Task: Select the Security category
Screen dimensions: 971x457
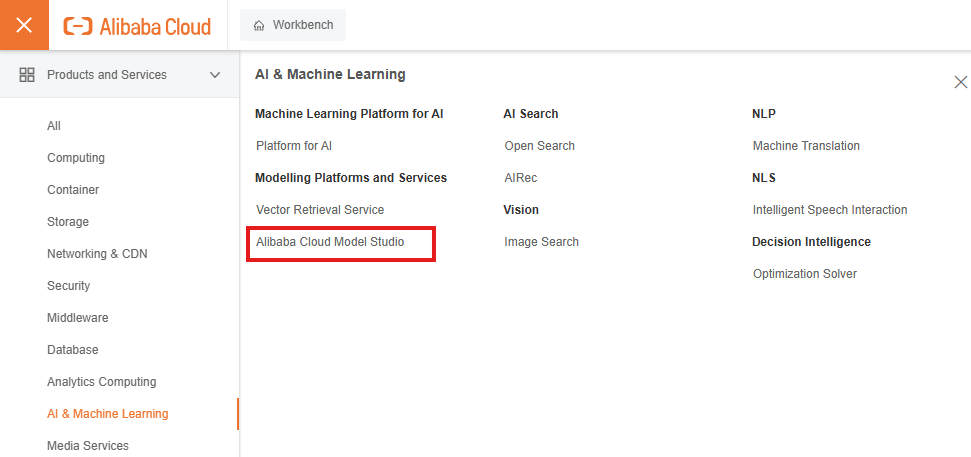Action: [69, 285]
